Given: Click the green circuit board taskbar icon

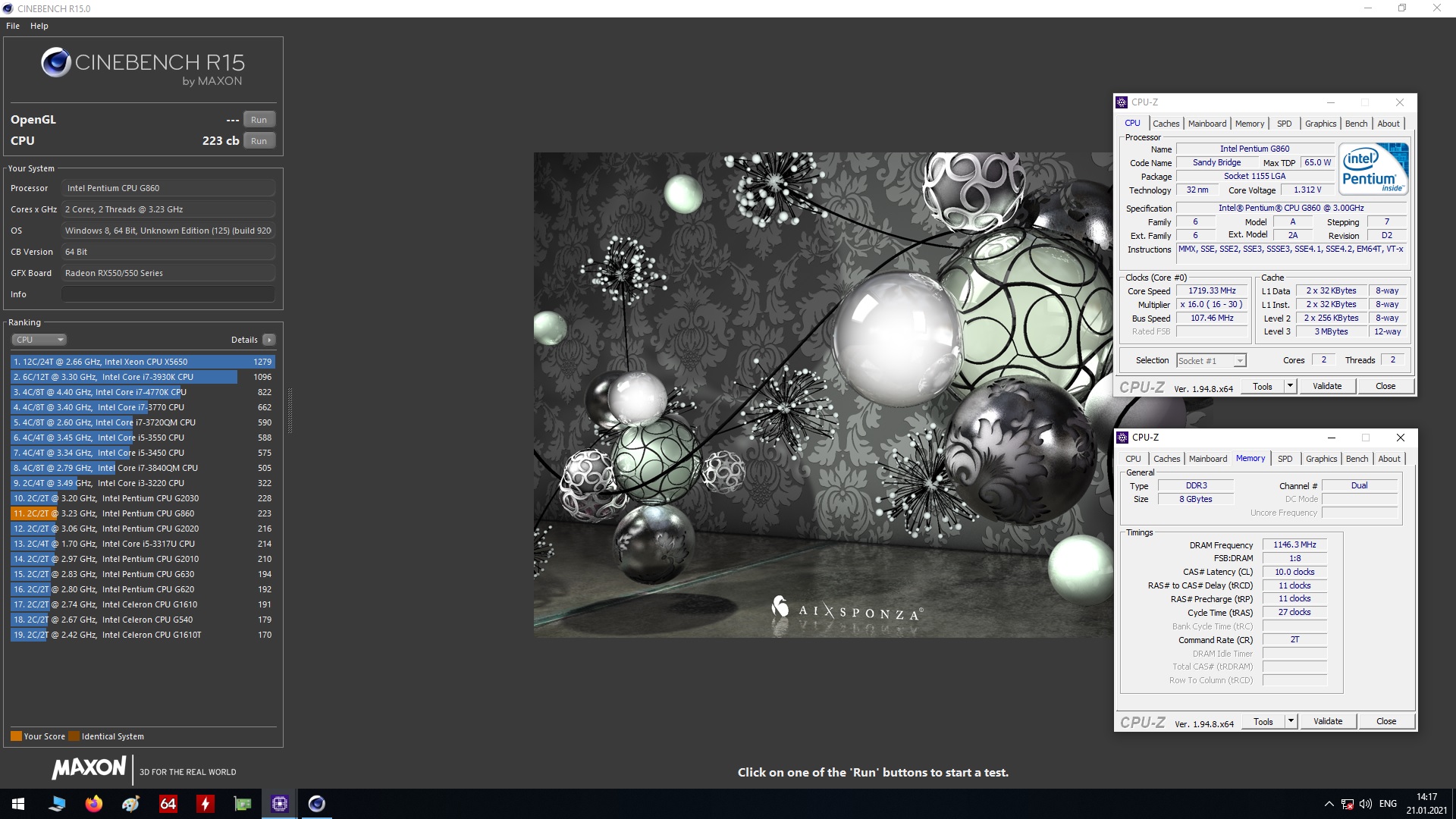Looking at the screenshot, I should 243,804.
